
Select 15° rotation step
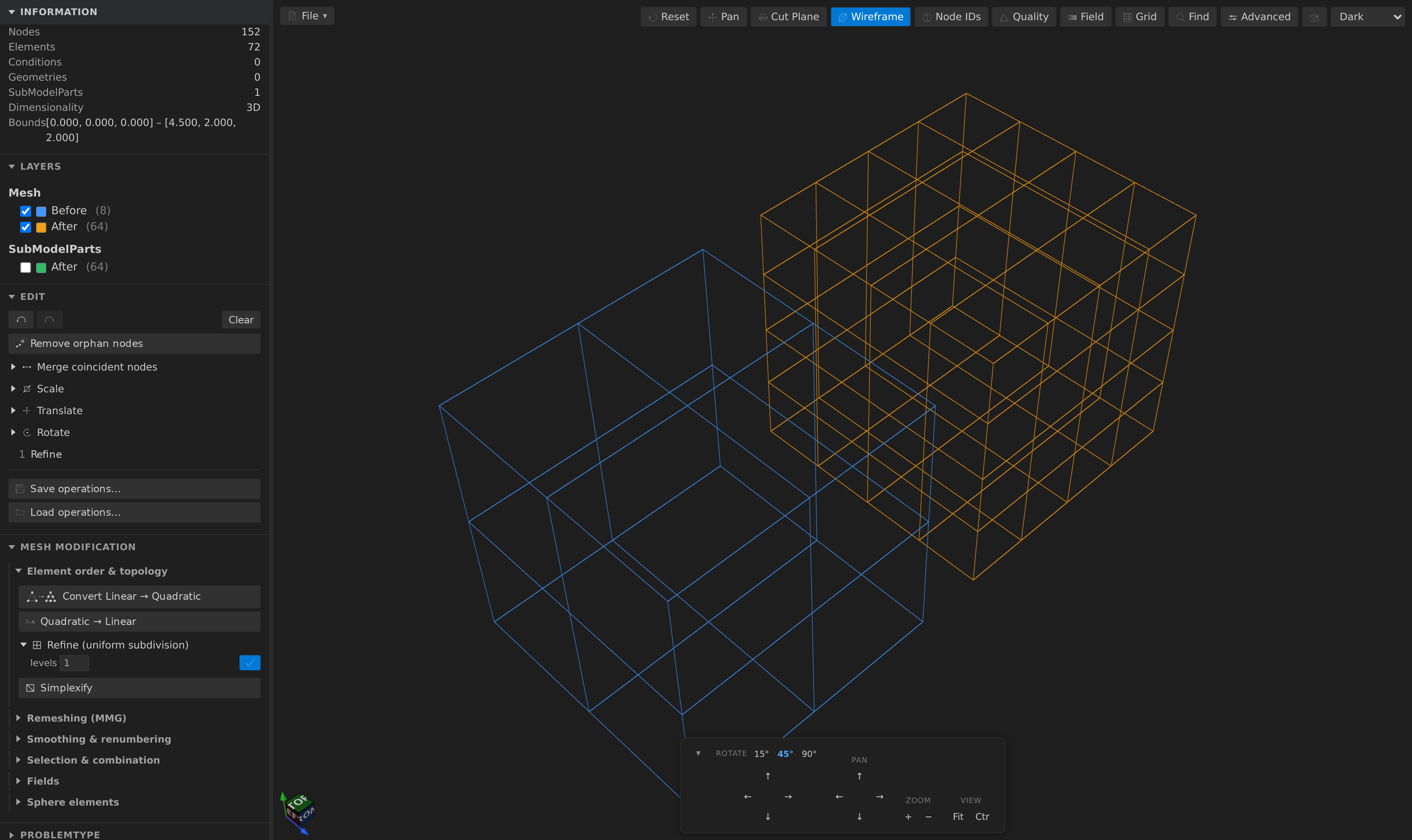(761, 754)
